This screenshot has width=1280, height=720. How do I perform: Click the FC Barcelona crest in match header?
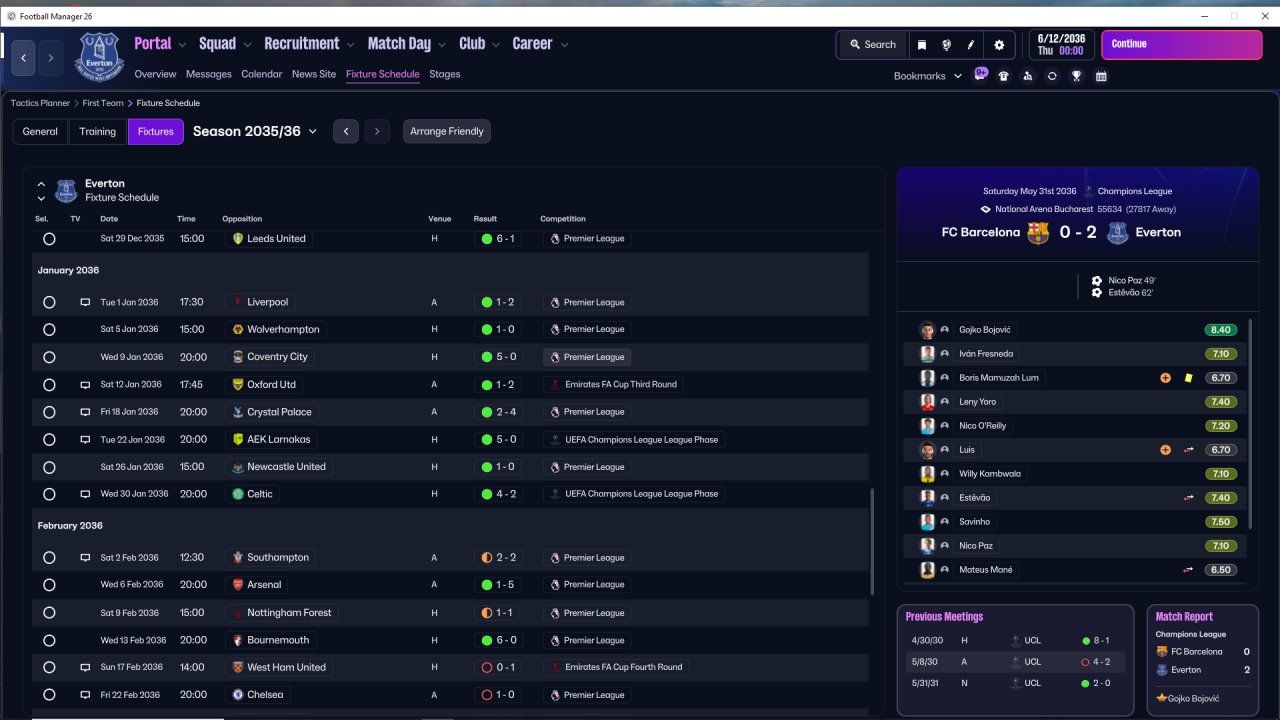click(1038, 232)
